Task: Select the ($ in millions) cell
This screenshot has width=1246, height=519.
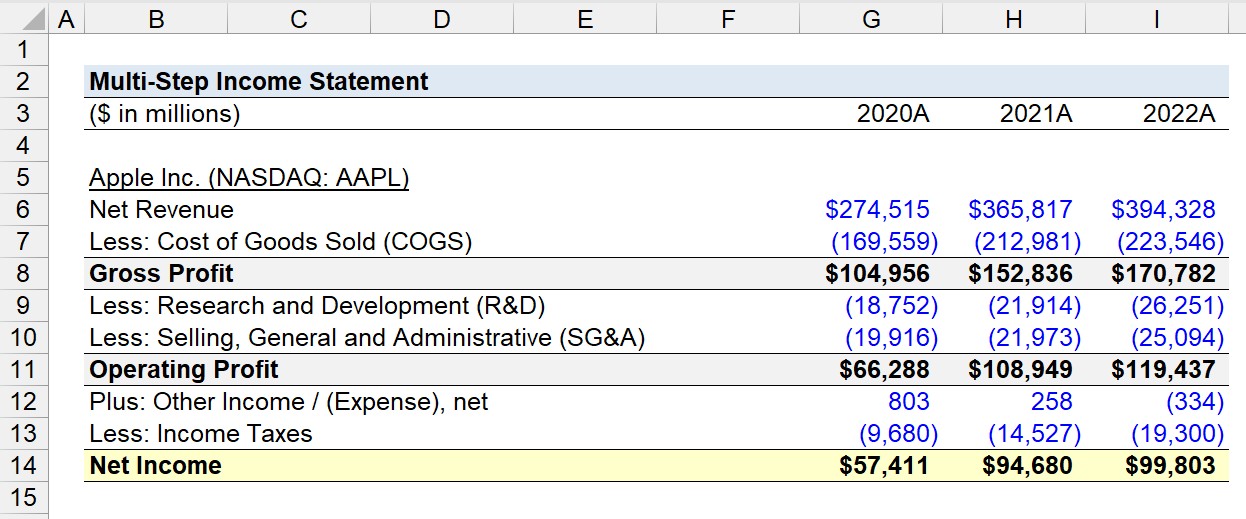Action: (165, 113)
